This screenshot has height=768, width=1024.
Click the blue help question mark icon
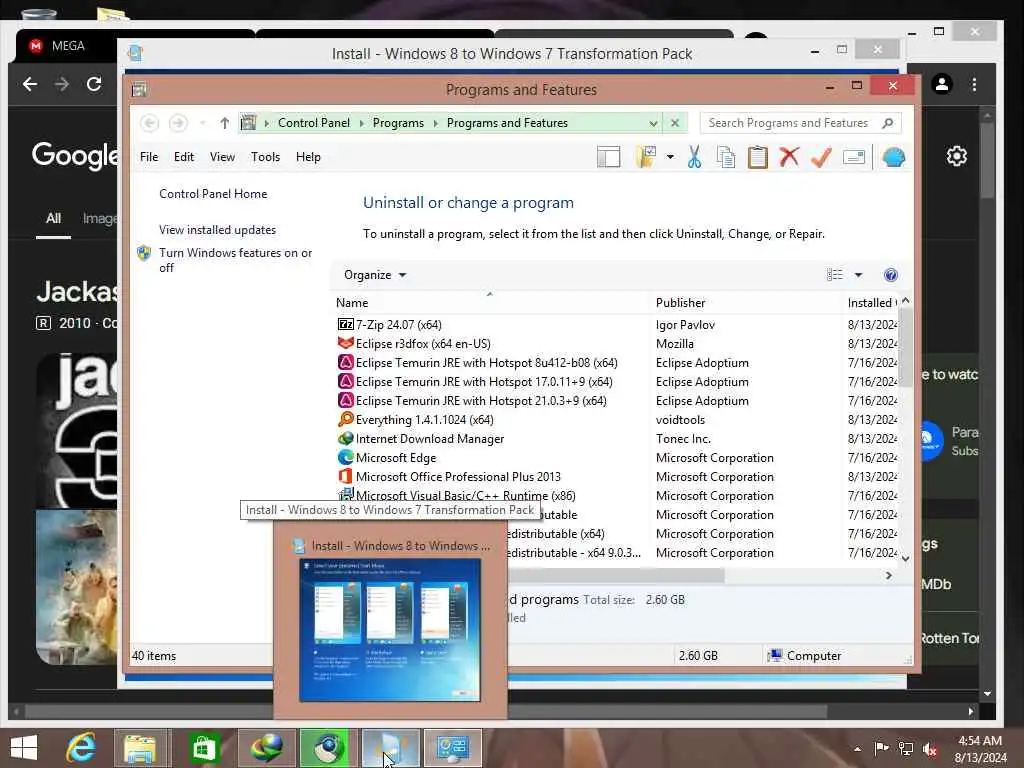click(x=891, y=275)
